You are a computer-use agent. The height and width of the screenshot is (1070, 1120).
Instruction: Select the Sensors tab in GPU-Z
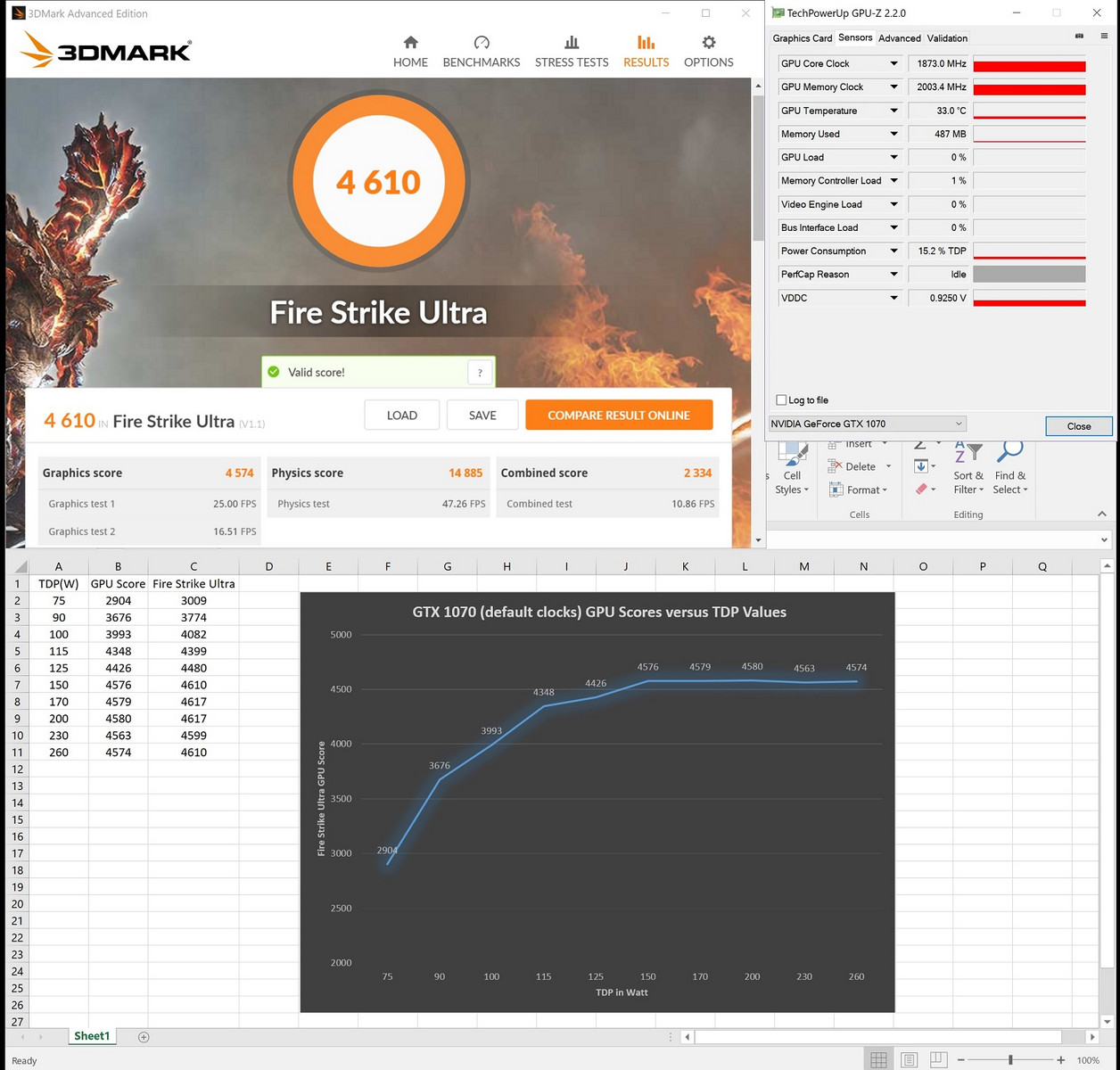[855, 37]
